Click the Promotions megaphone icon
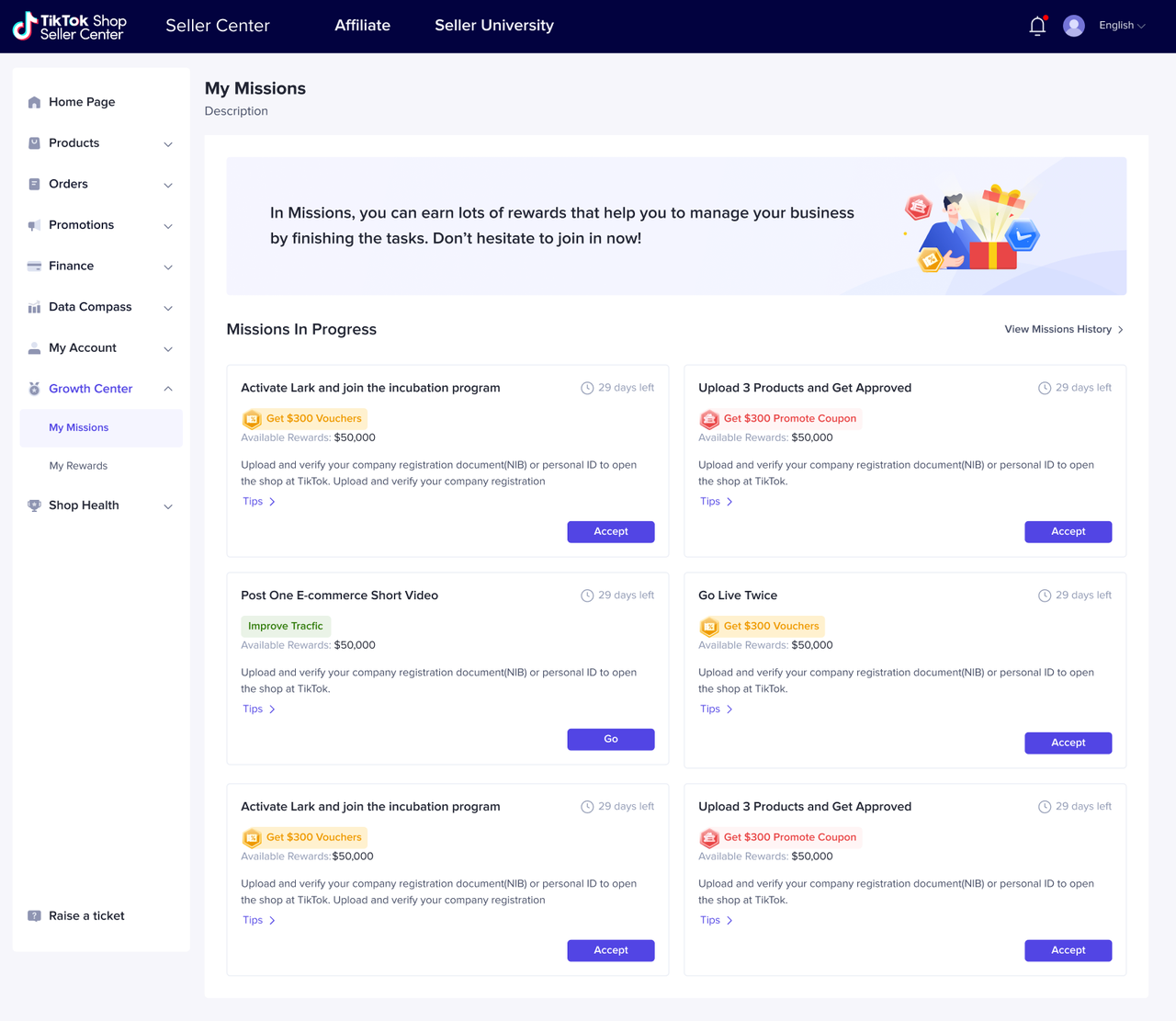Image resolution: width=1176 pixels, height=1021 pixels. [34, 225]
